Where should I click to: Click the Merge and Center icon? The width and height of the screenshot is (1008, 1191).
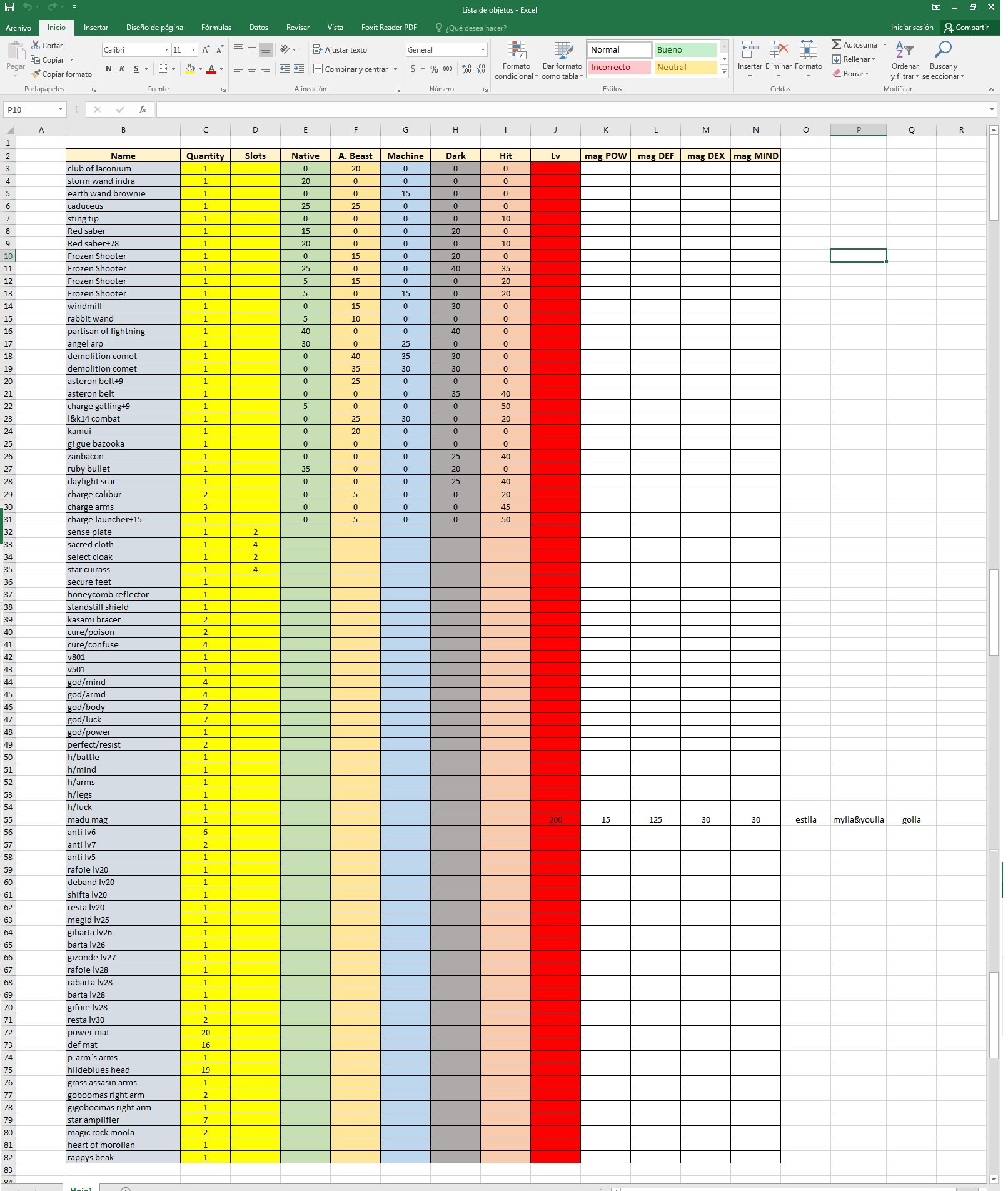[318, 69]
